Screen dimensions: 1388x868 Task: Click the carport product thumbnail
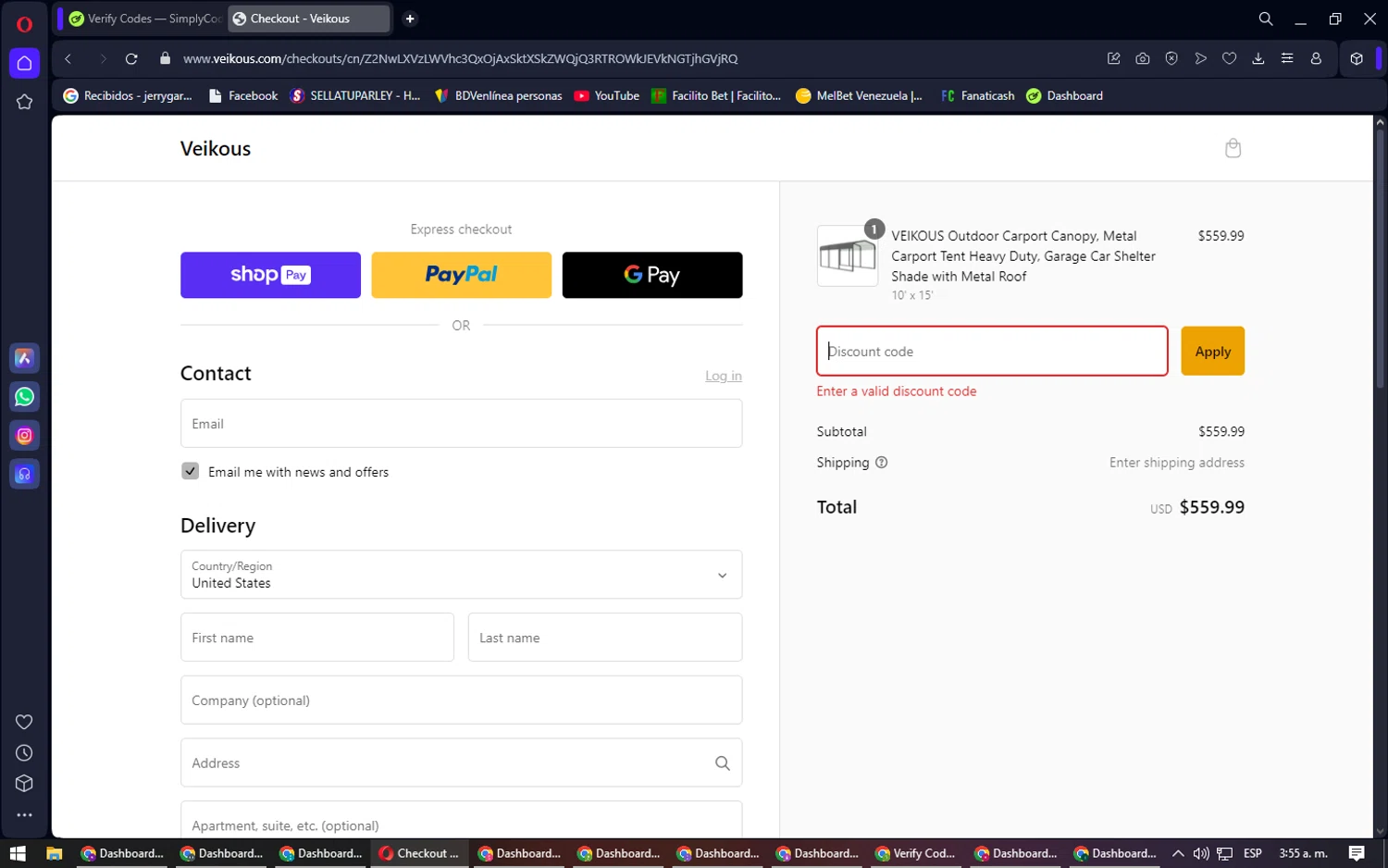848,256
